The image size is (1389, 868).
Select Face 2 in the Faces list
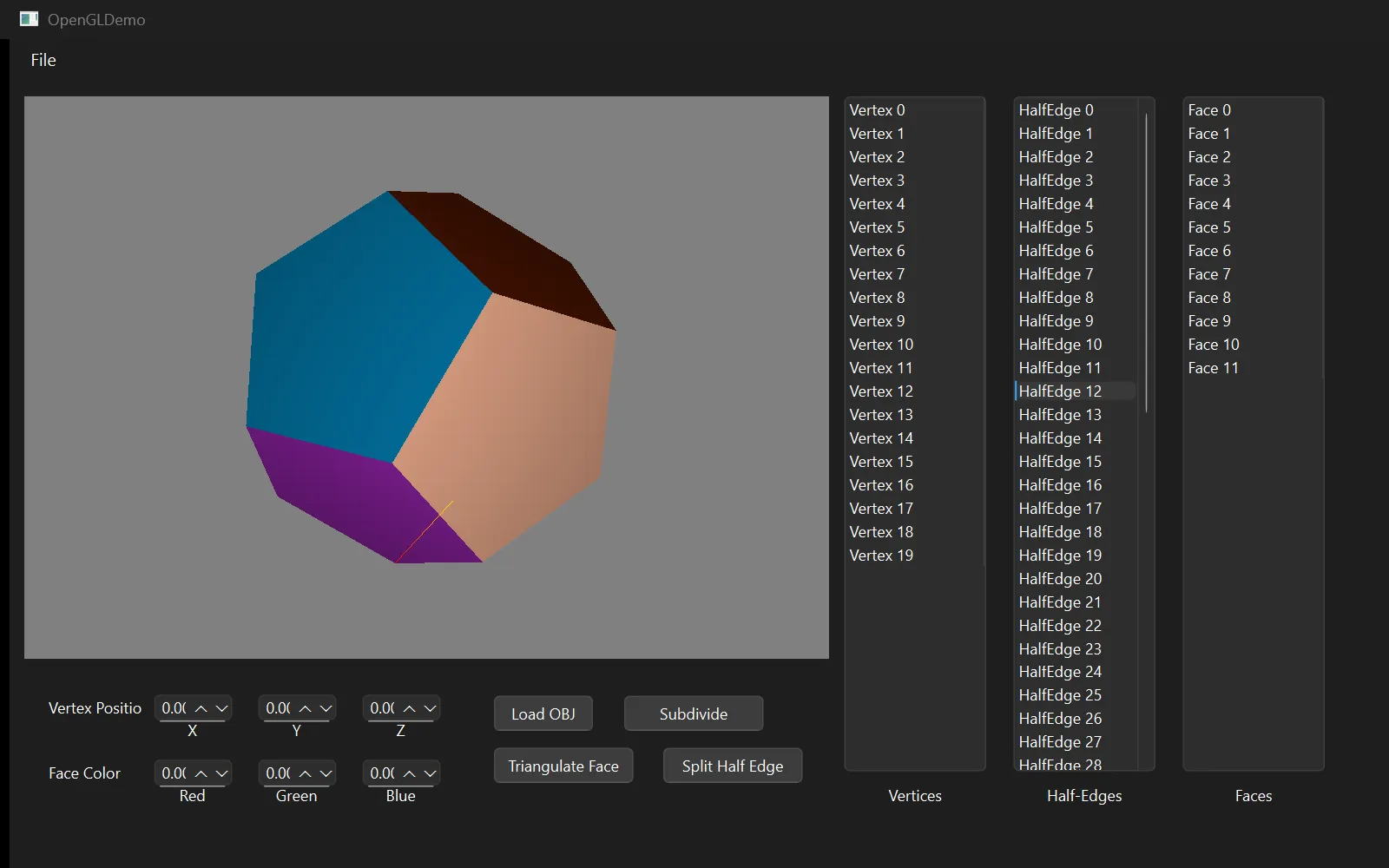click(1253, 157)
